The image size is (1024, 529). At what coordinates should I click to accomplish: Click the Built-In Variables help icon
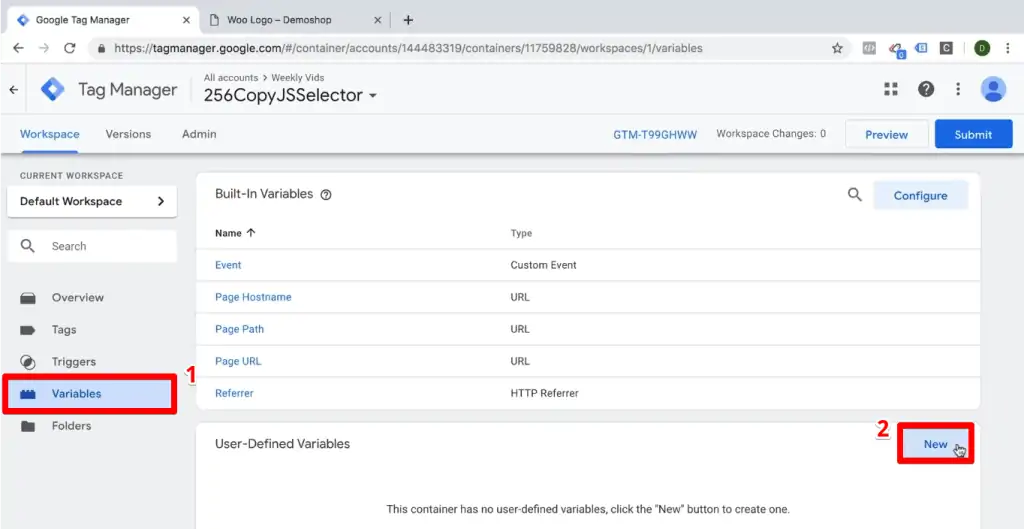click(326, 195)
